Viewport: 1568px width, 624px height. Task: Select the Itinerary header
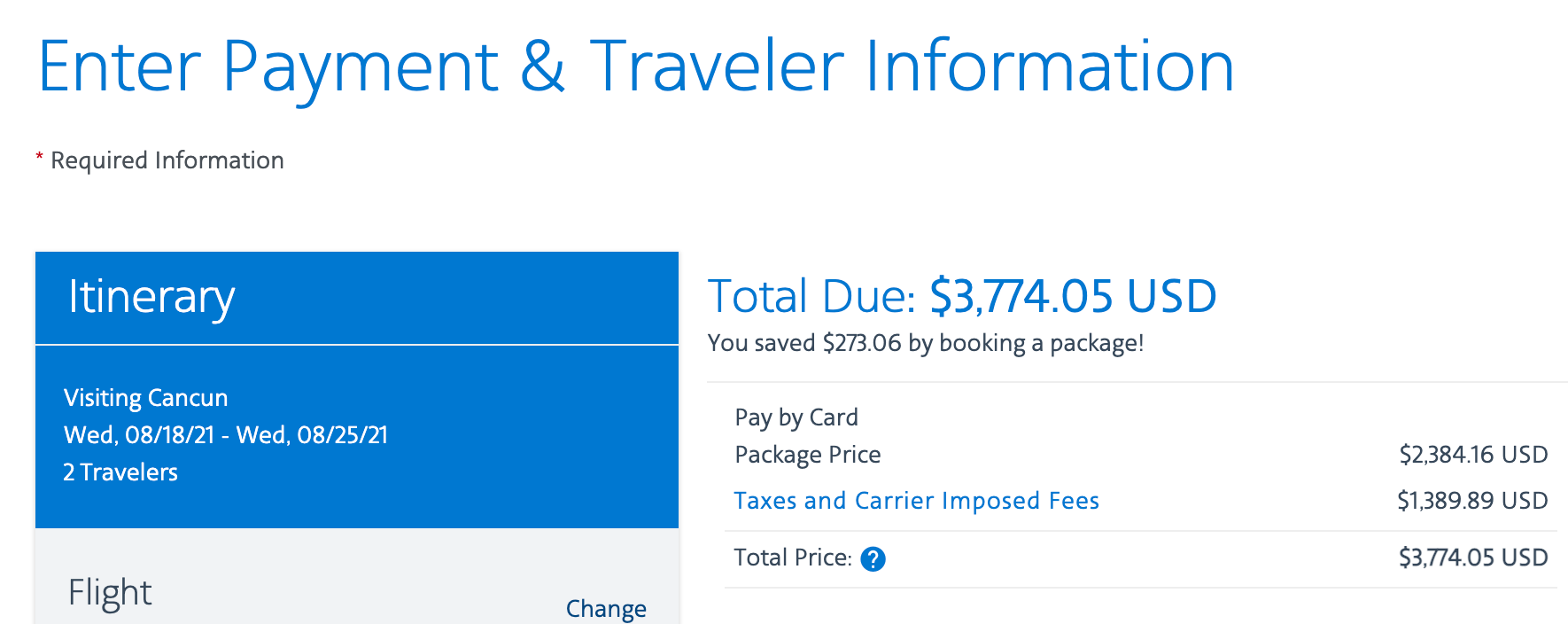[x=151, y=298]
